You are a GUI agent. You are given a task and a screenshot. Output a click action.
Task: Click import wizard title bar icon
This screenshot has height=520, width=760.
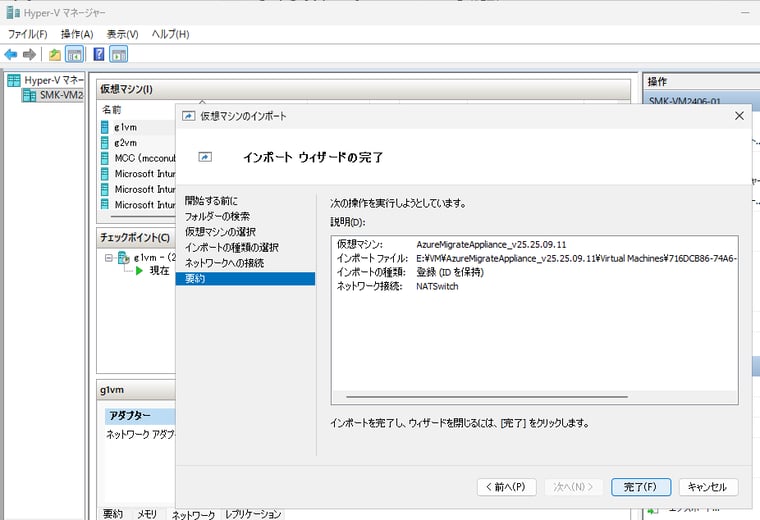pos(189,116)
